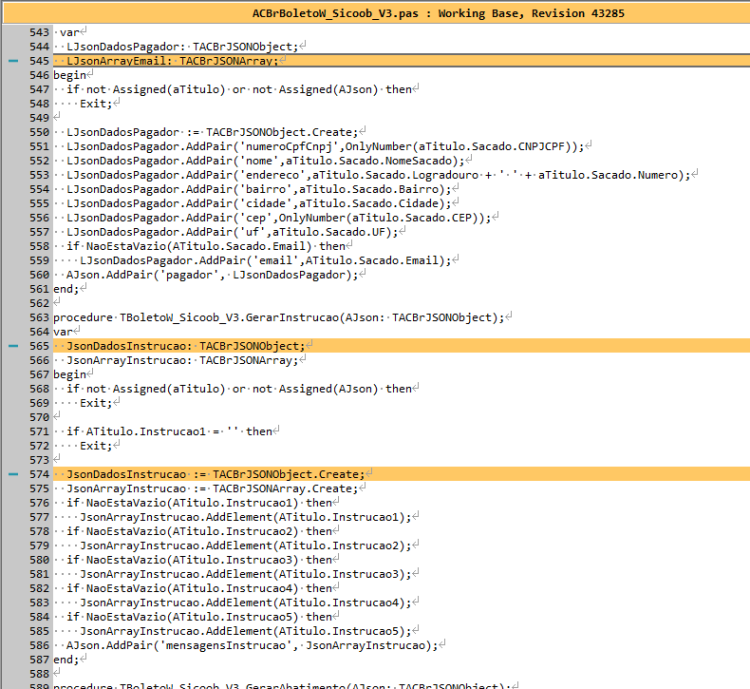Click the diff title bar ACBrBoletoW_Sicoob_V3.pas

pyautogui.click(x=376, y=13)
